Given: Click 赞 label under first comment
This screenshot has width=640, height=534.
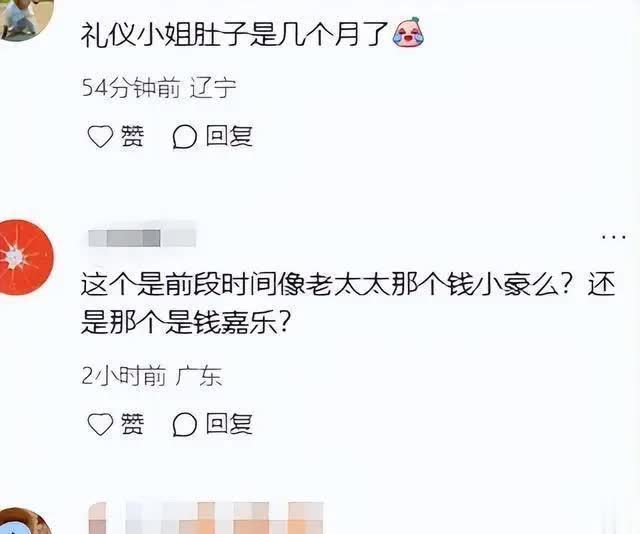Looking at the screenshot, I should point(132,136).
